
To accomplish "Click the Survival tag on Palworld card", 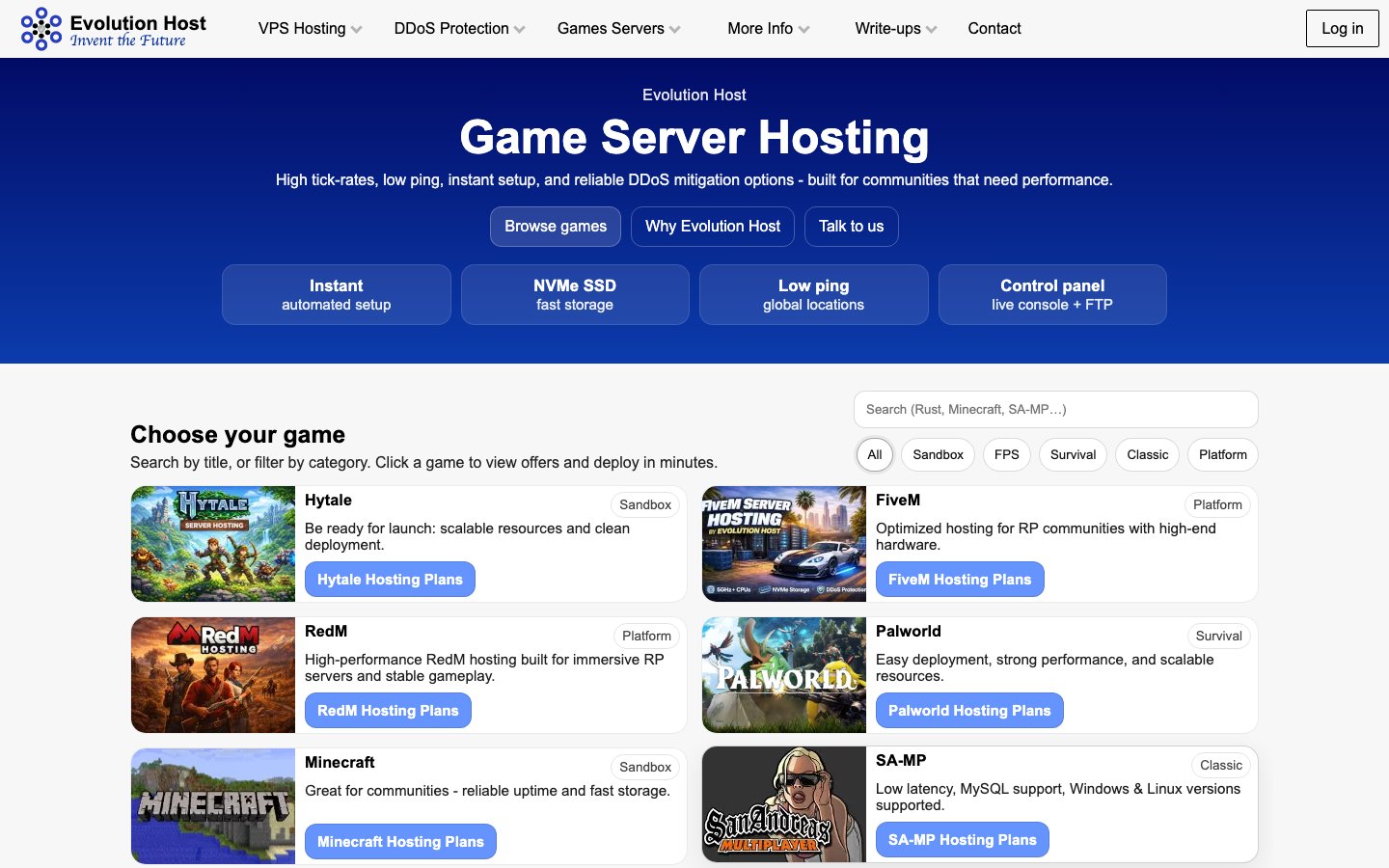I will [x=1218, y=636].
